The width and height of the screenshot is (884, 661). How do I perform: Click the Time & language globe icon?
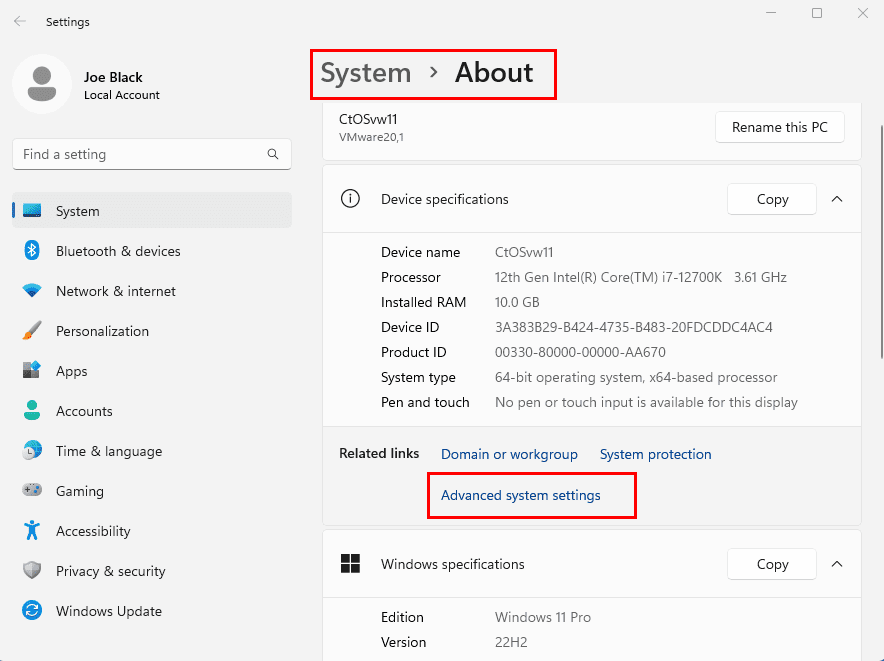32,451
